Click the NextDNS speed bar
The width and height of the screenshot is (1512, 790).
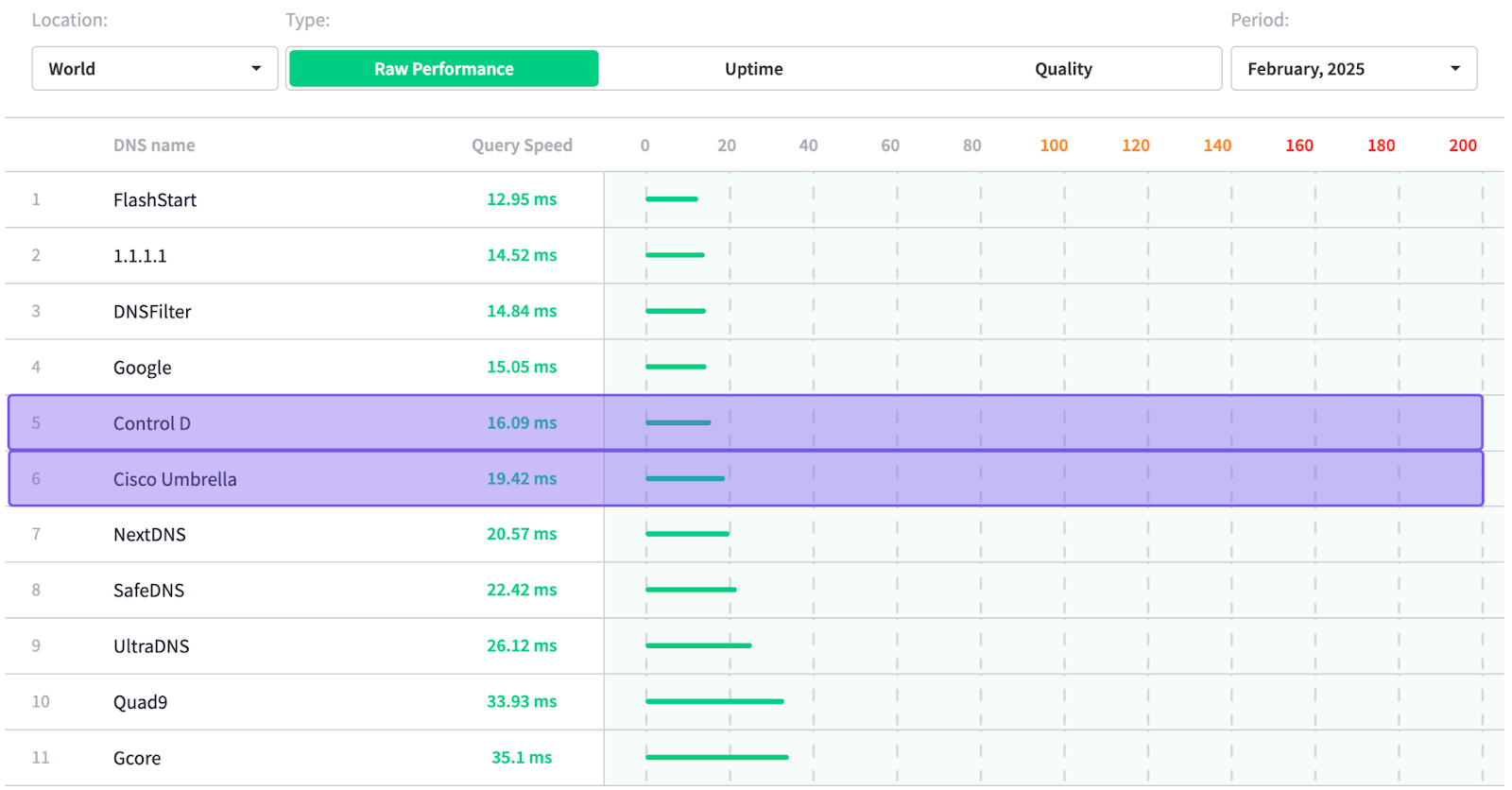687,534
